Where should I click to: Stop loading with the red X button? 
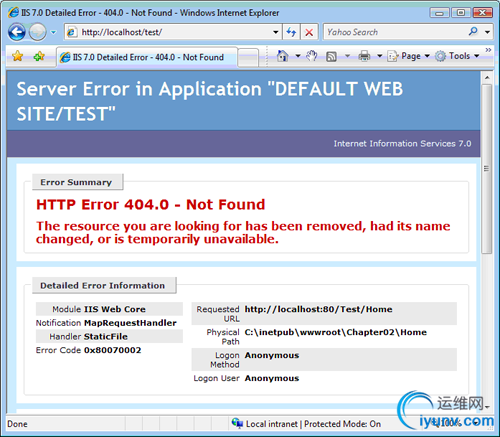pos(309,32)
